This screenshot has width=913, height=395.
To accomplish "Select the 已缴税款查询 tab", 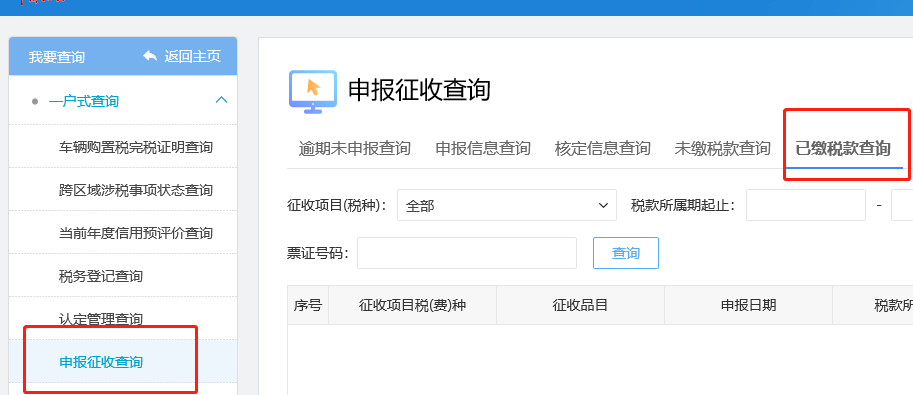I will 843,149.
